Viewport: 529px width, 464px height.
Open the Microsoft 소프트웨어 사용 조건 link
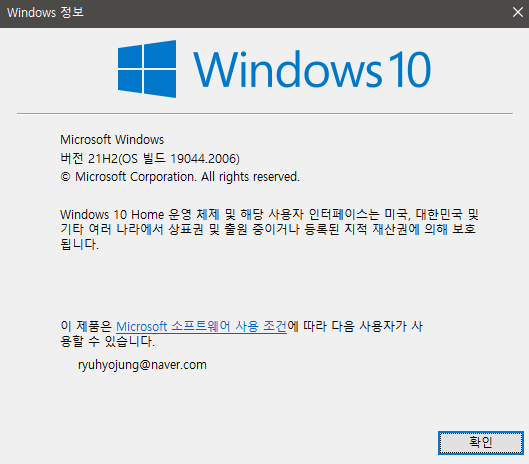click(x=201, y=326)
